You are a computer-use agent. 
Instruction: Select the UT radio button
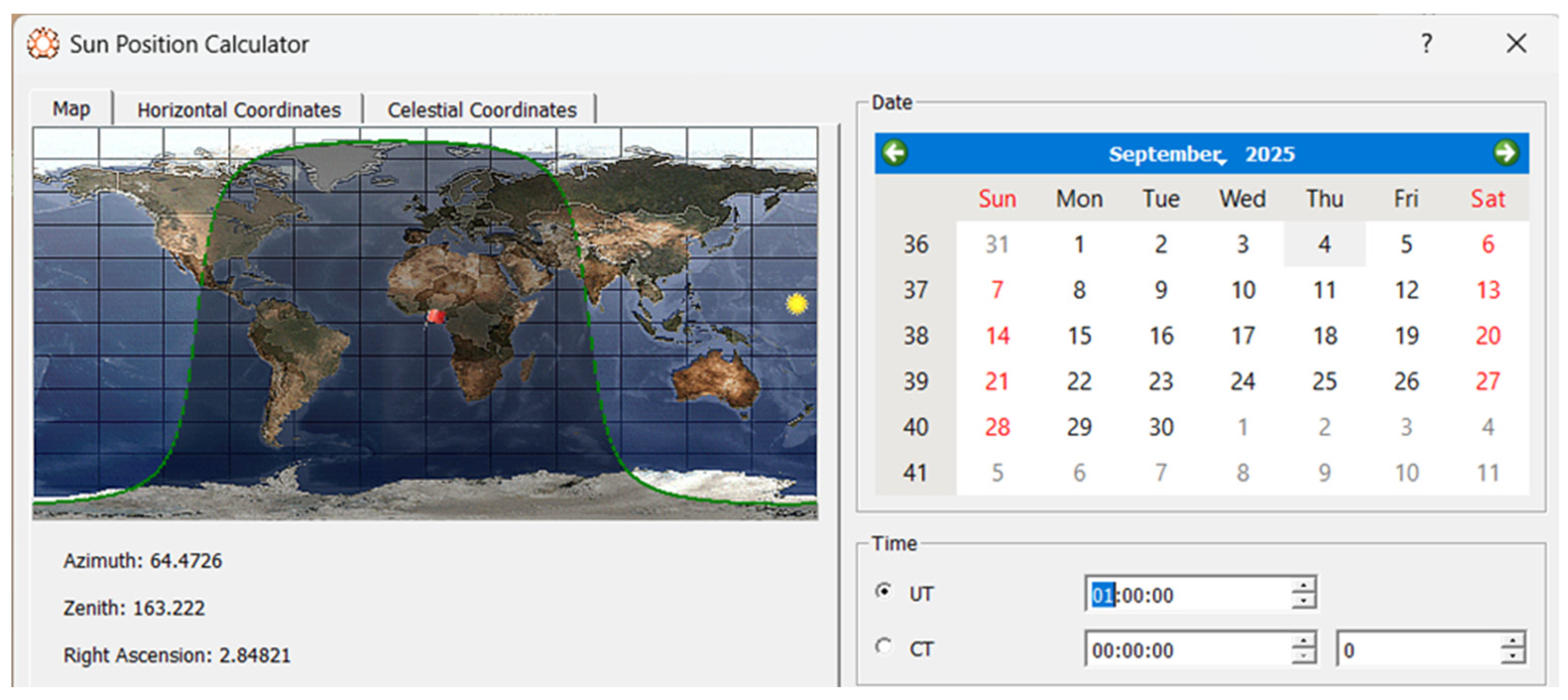884,591
